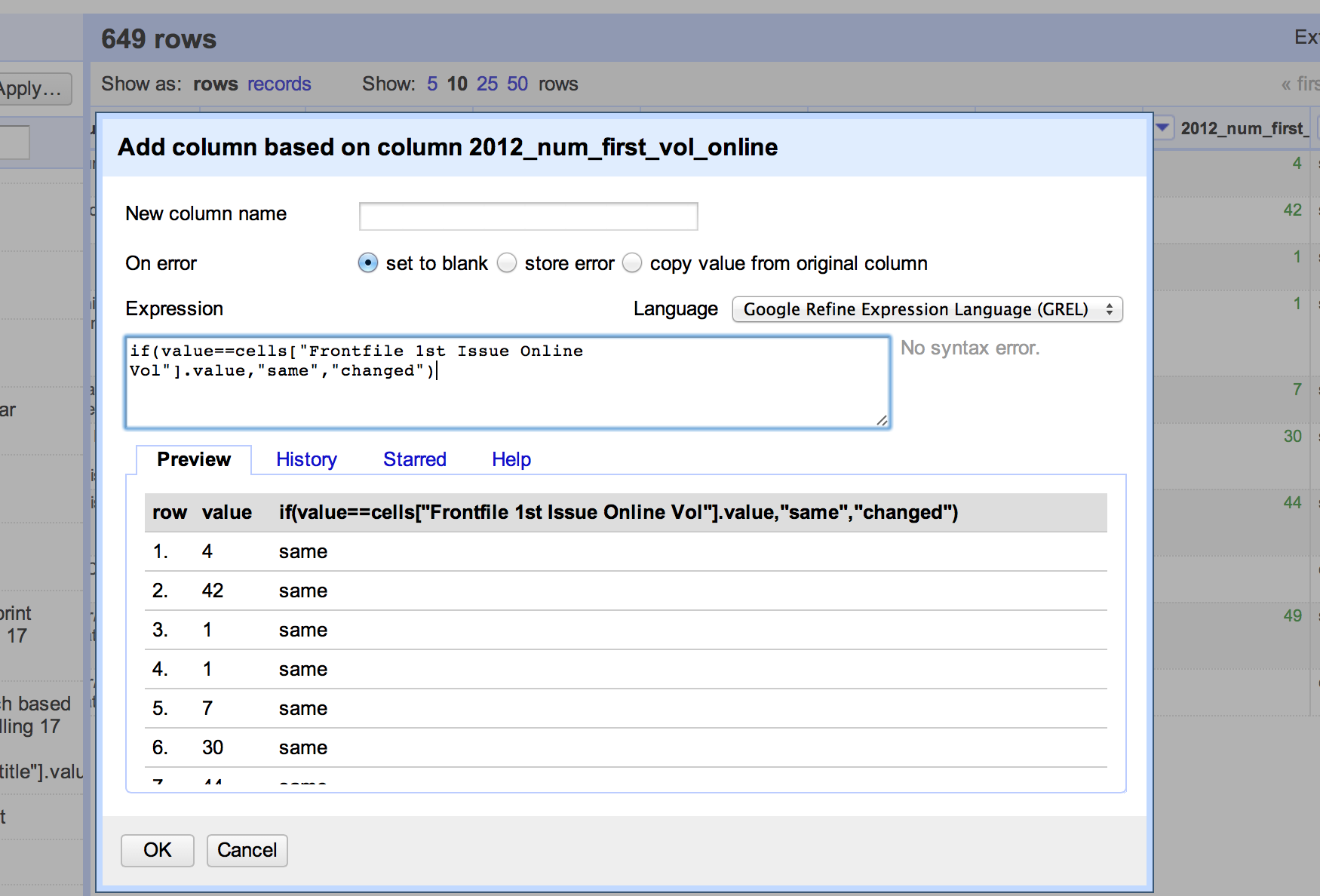This screenshot has width=1320, height=896.
Task: Switch to the History tab
Action: click(x=306, y=459)
